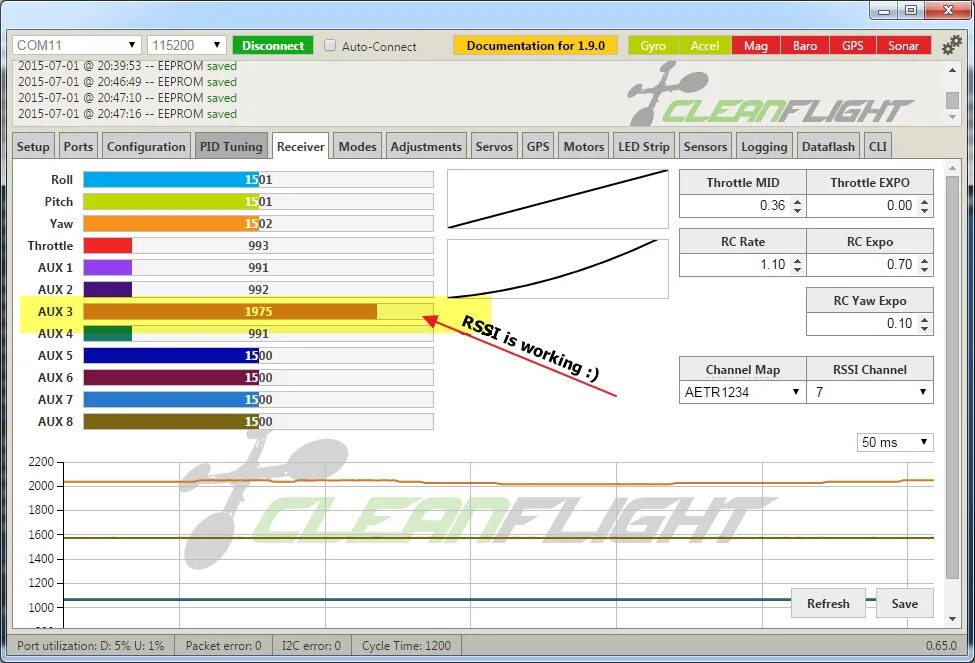Click the Packet error: 0 status
This screenshot has height=663, width=975.
(223, 646)
